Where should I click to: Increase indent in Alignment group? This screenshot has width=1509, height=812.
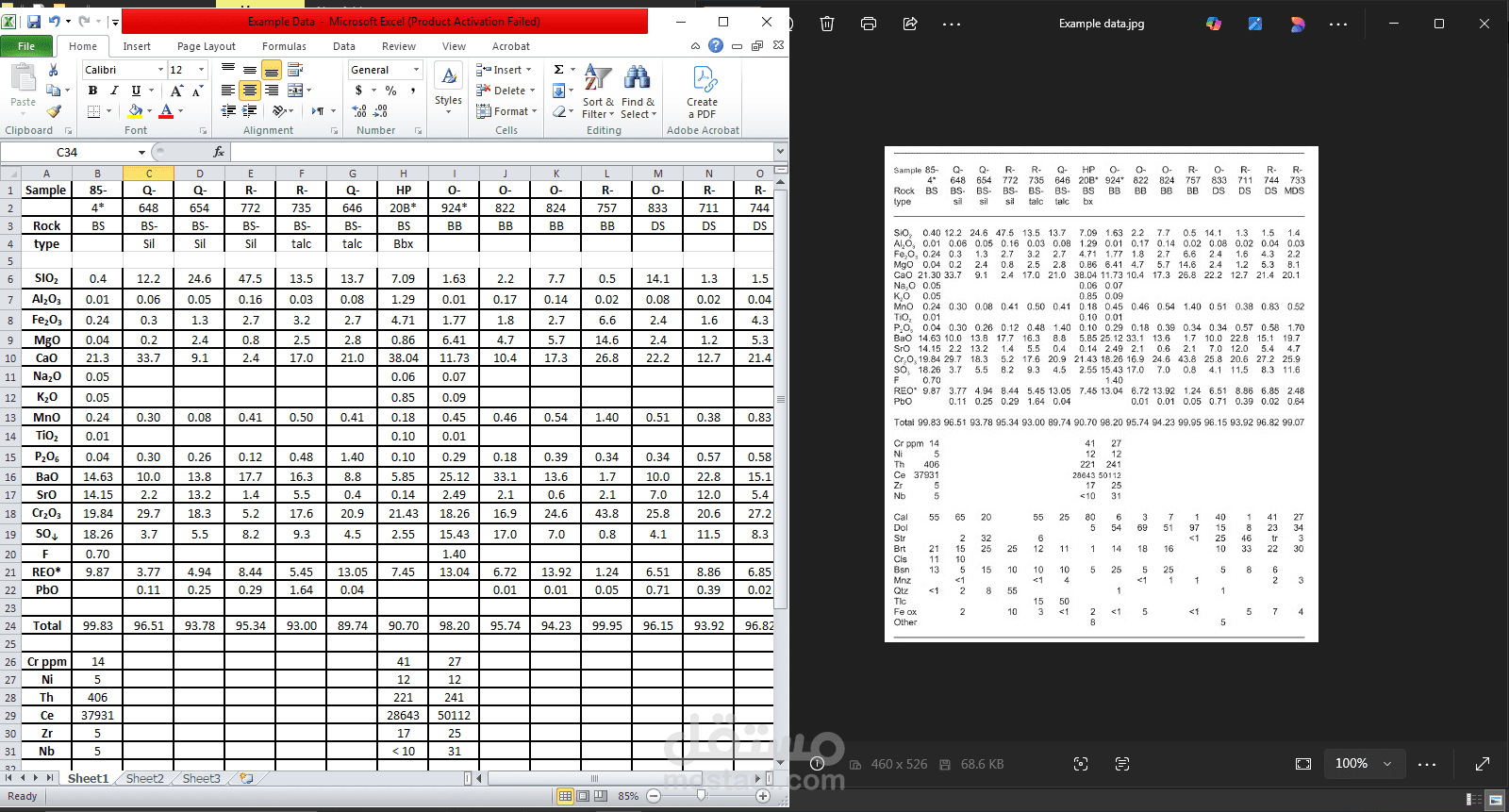250,111
